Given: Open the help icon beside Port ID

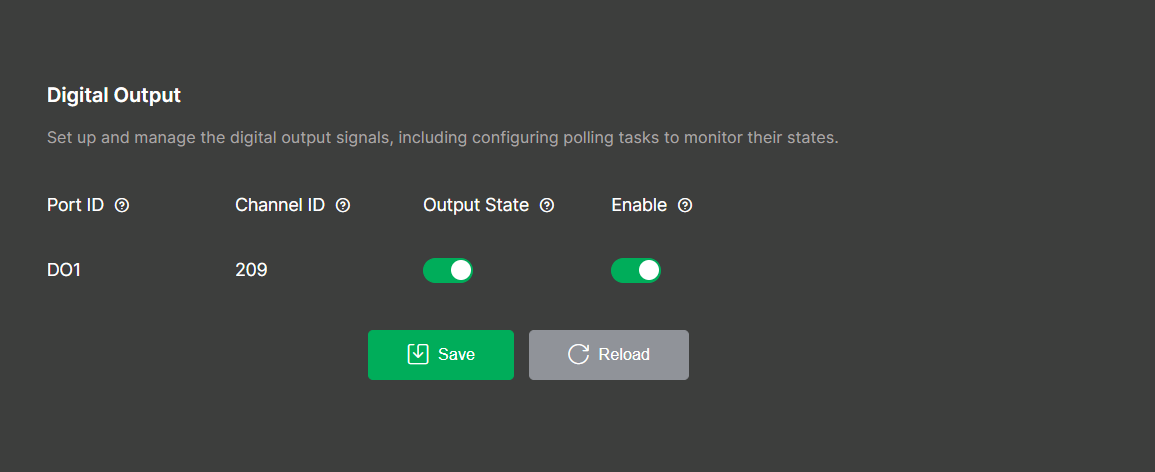Looking at the screenshot, I should [x=122, y=205].
